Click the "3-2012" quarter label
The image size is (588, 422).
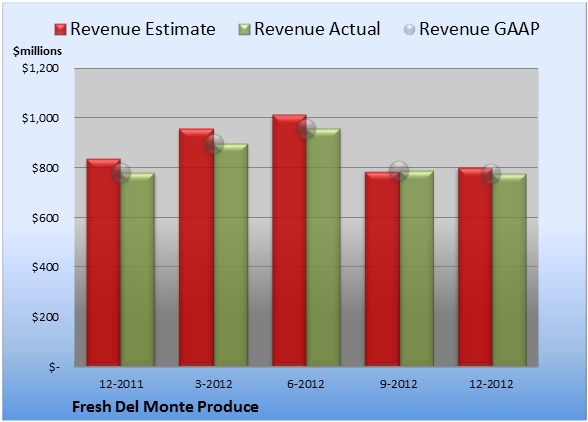click(x=214, y=384)
